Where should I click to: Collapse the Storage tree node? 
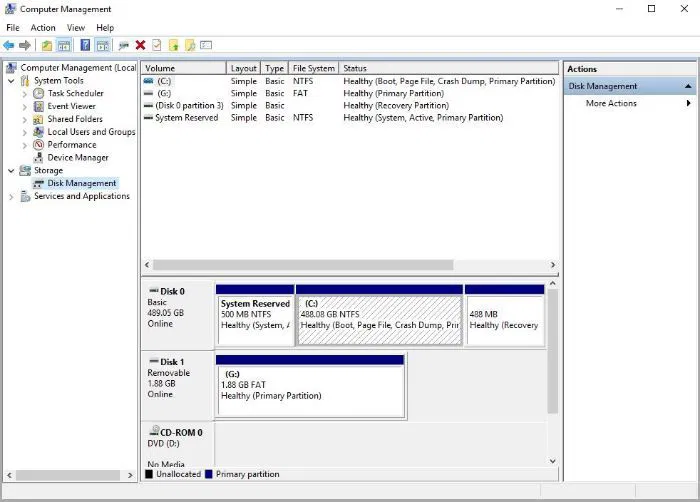11,171
